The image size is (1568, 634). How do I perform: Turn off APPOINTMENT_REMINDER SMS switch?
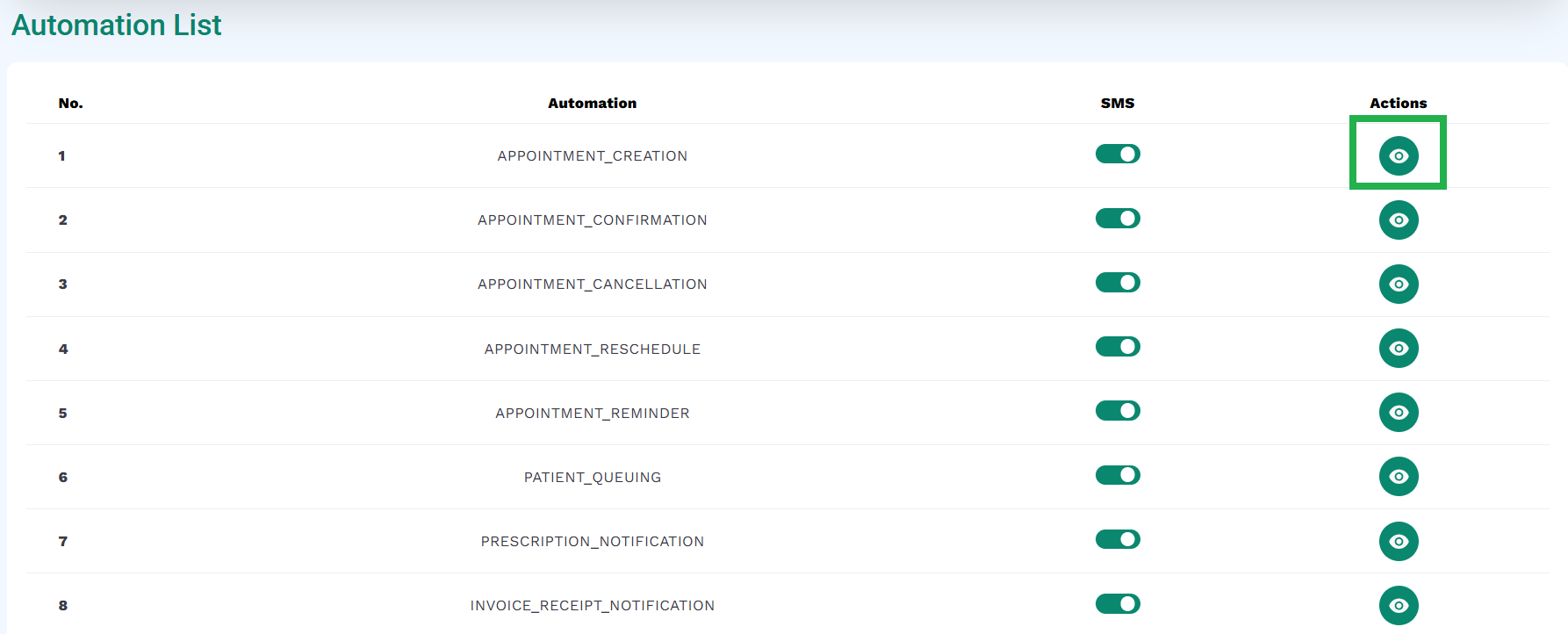pos(1118,410)
